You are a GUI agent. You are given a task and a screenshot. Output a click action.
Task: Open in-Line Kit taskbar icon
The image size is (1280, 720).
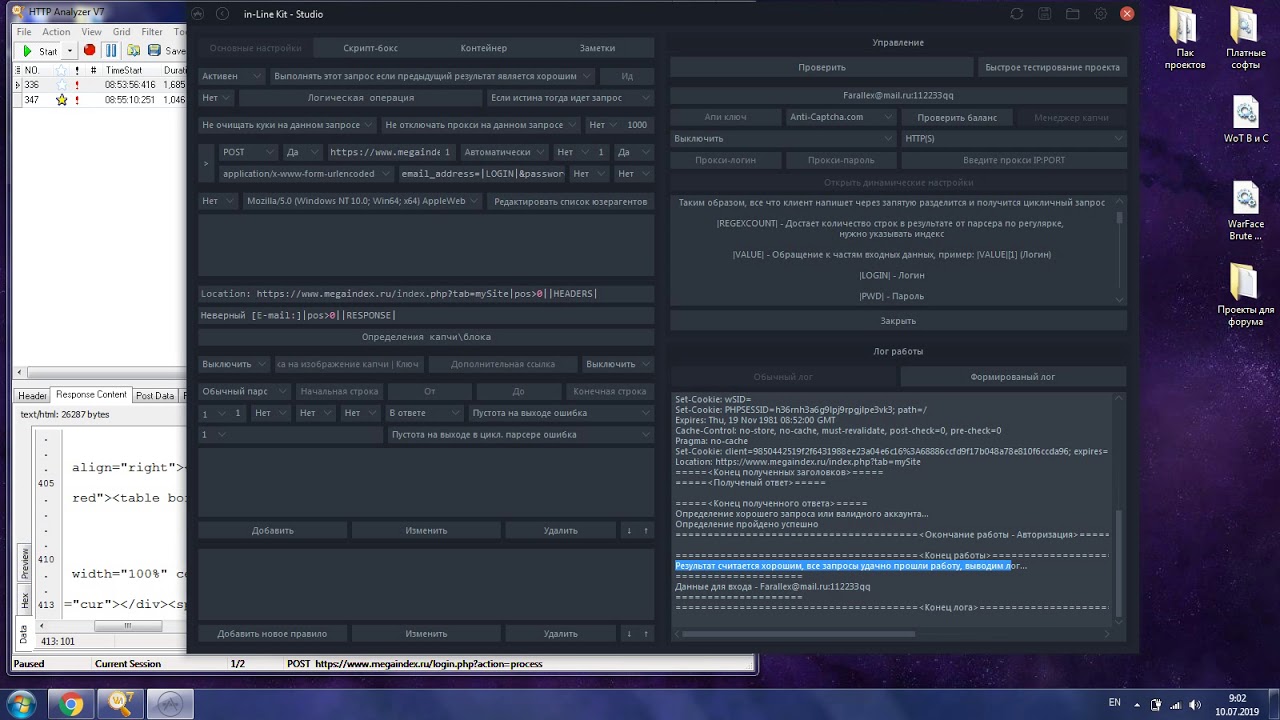click(x=172, y=704)
